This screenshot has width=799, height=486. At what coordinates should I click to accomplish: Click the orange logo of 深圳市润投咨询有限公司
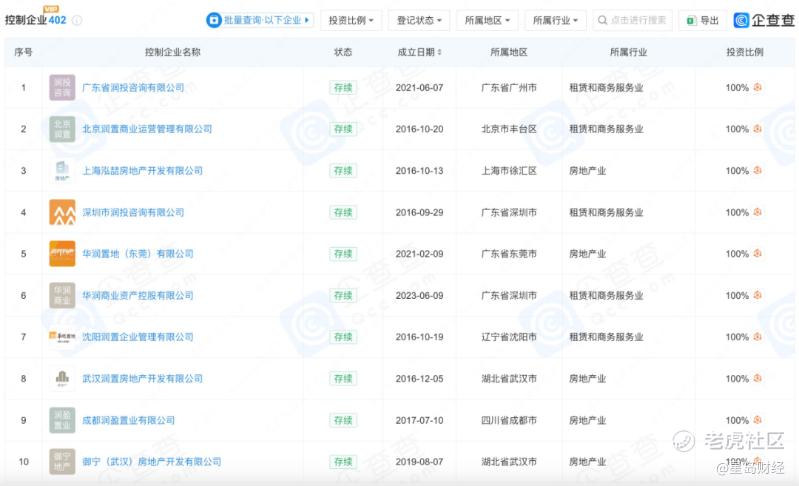click(62, 212)
